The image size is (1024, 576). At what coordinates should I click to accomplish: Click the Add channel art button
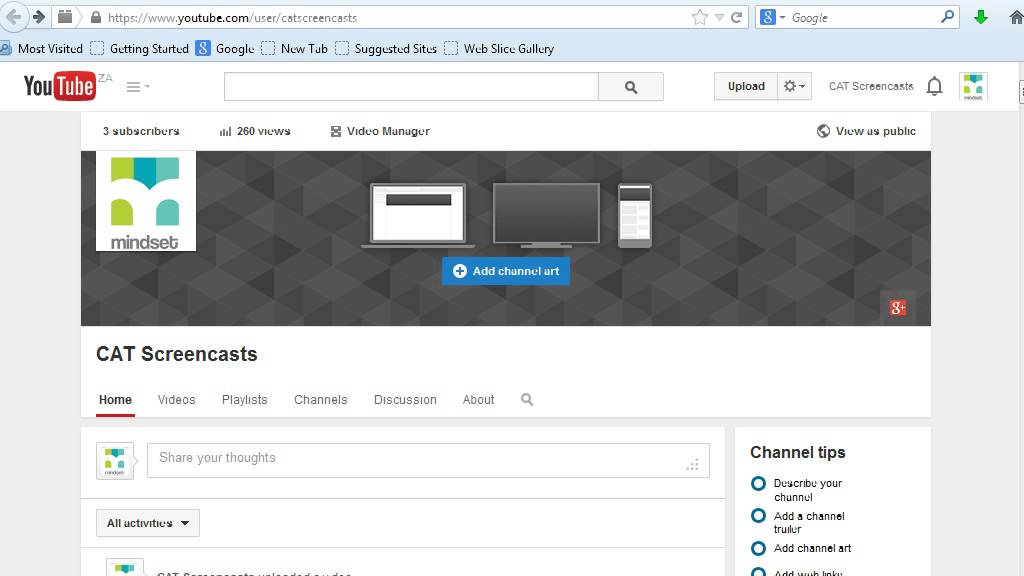tap(505, 271)
